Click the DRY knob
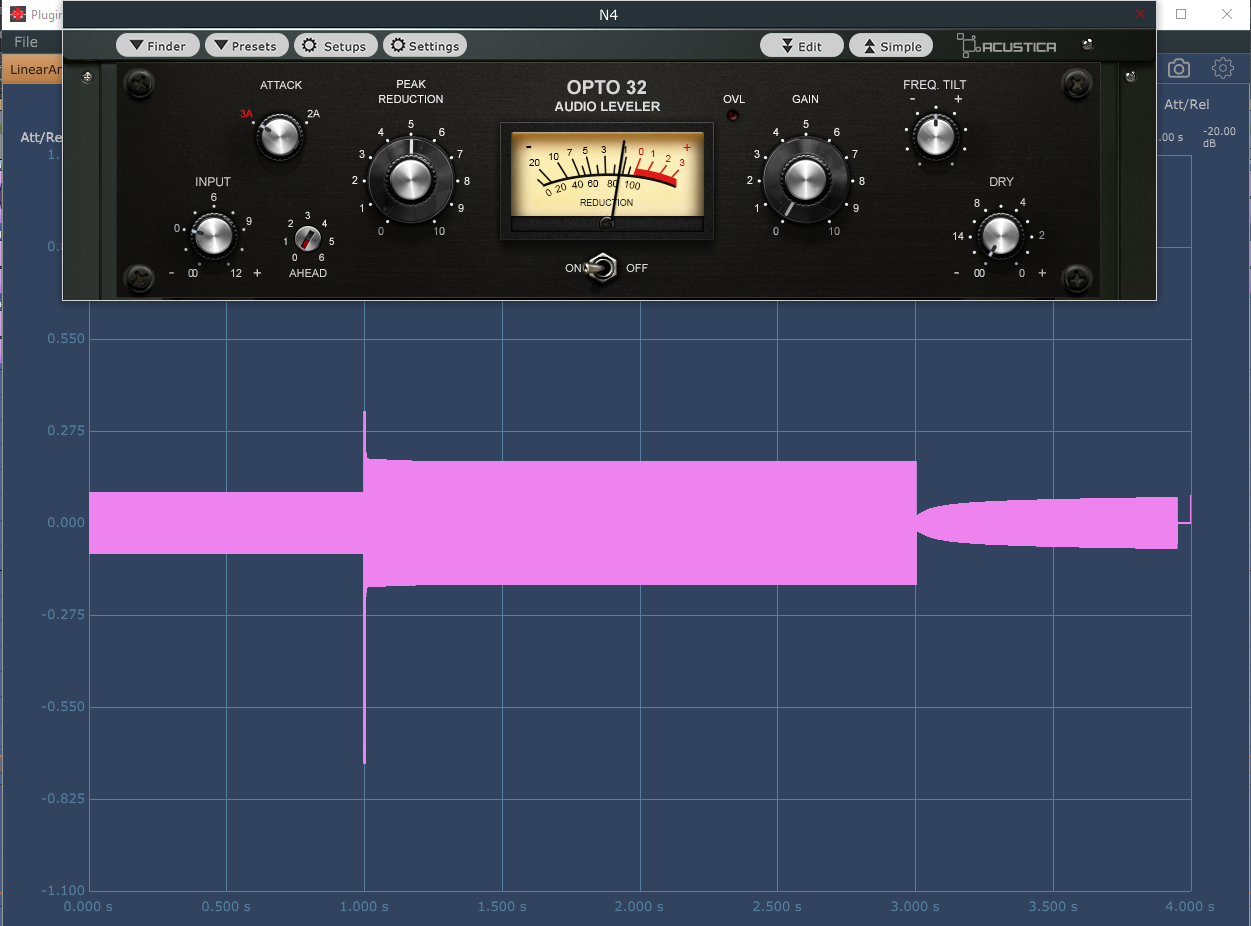 tap(1000, 236)
